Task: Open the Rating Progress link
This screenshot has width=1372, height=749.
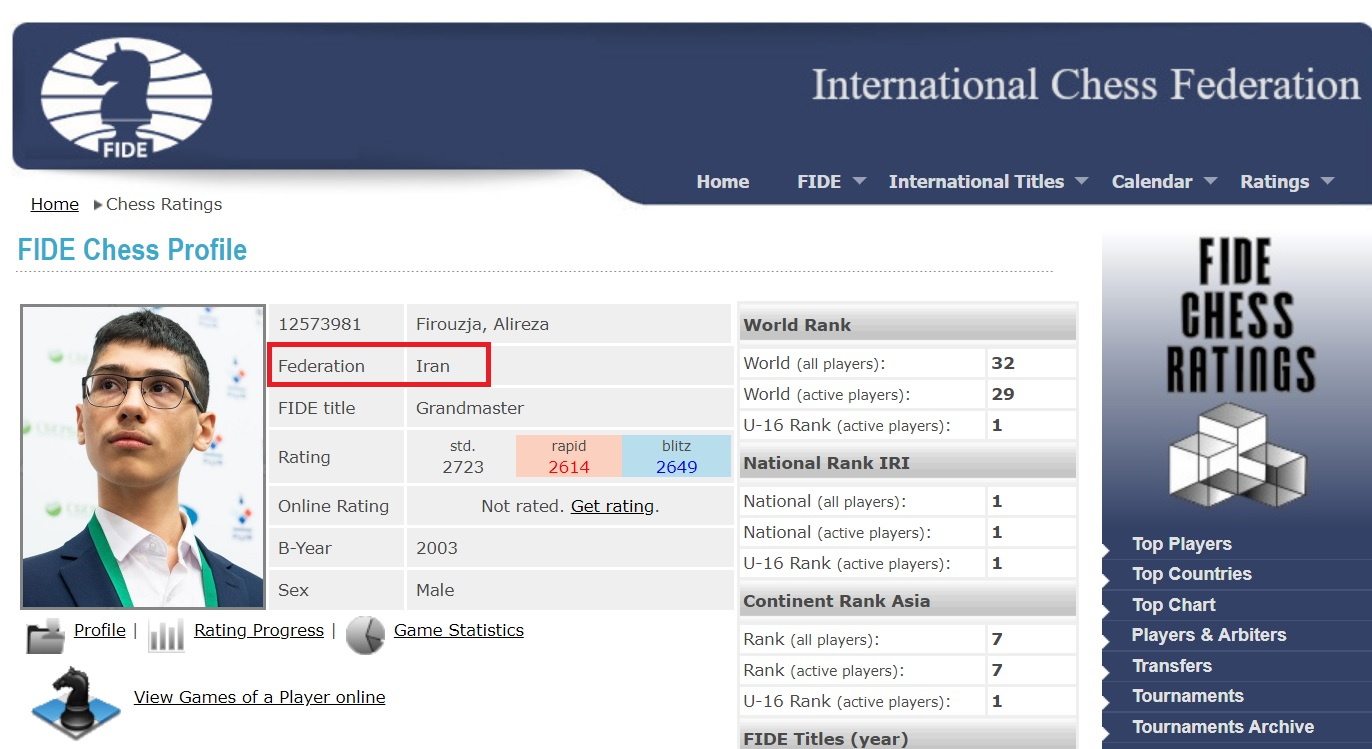Action: tap(259, 630)
